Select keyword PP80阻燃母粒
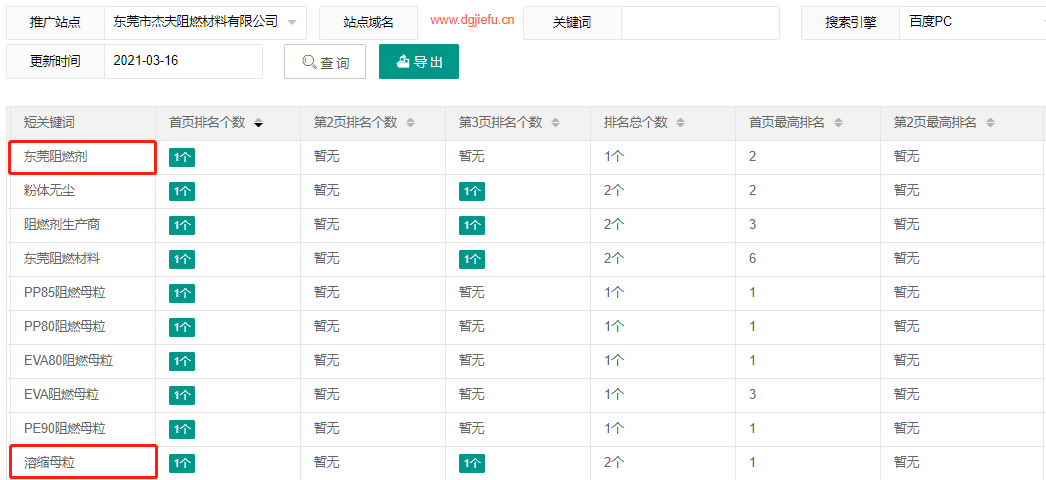 pos(65,327)
